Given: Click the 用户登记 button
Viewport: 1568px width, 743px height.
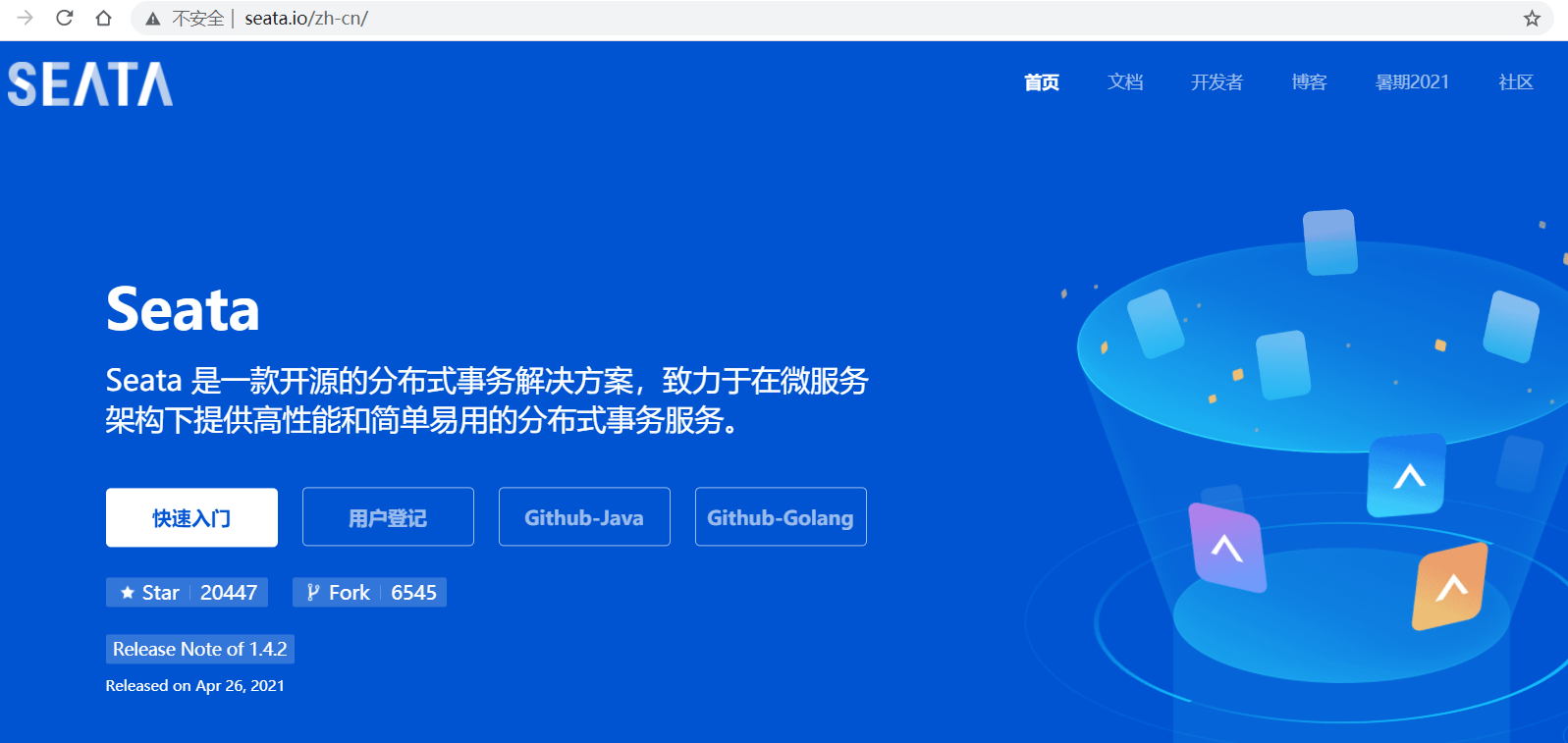Looking at the screenshot, I should pos(388,517).
